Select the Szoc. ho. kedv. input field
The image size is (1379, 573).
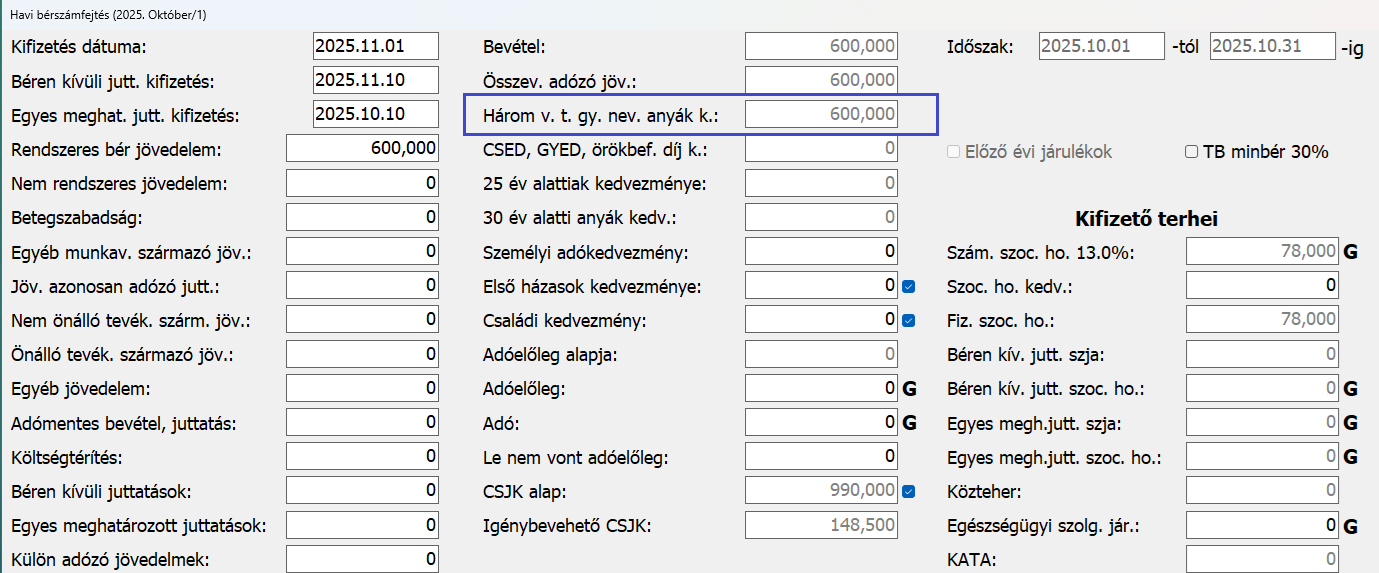tap(1262, 286)
